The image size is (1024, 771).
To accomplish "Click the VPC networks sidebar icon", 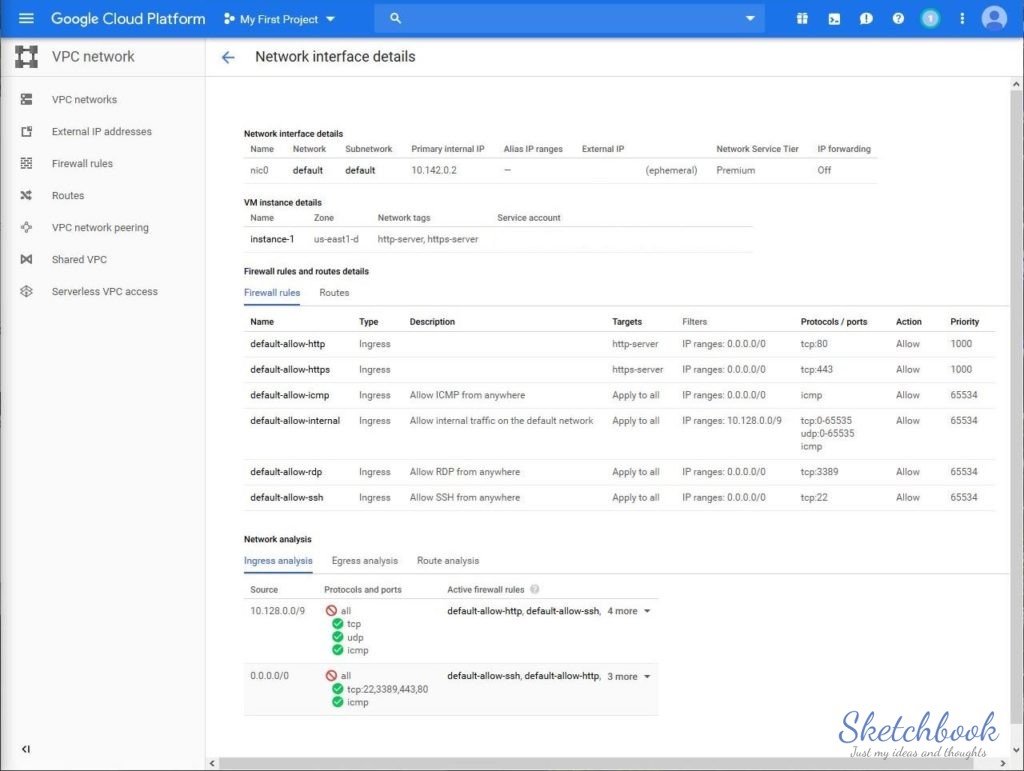I will click(26, 99).
